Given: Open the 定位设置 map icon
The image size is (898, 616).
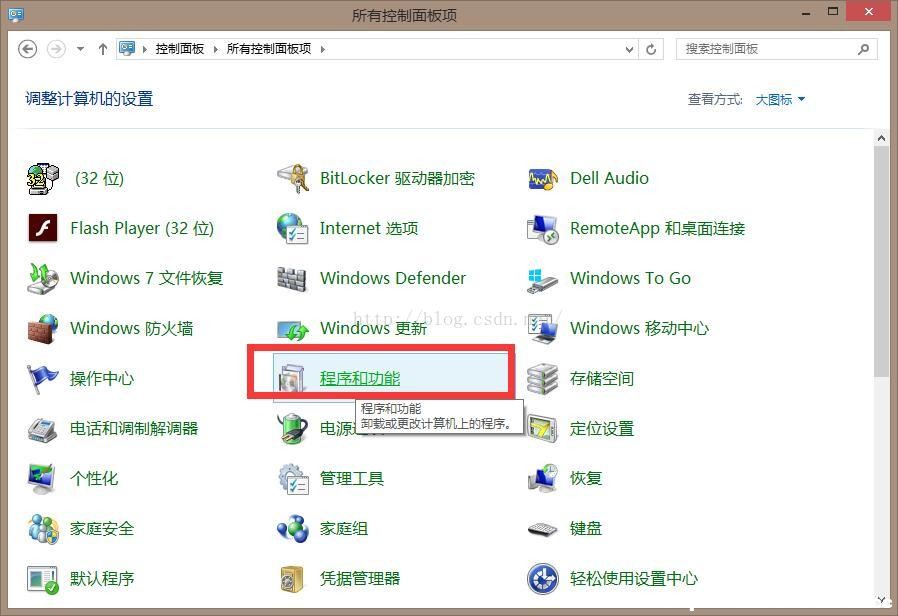Looking at the screenshot, I should click(543, 429).
